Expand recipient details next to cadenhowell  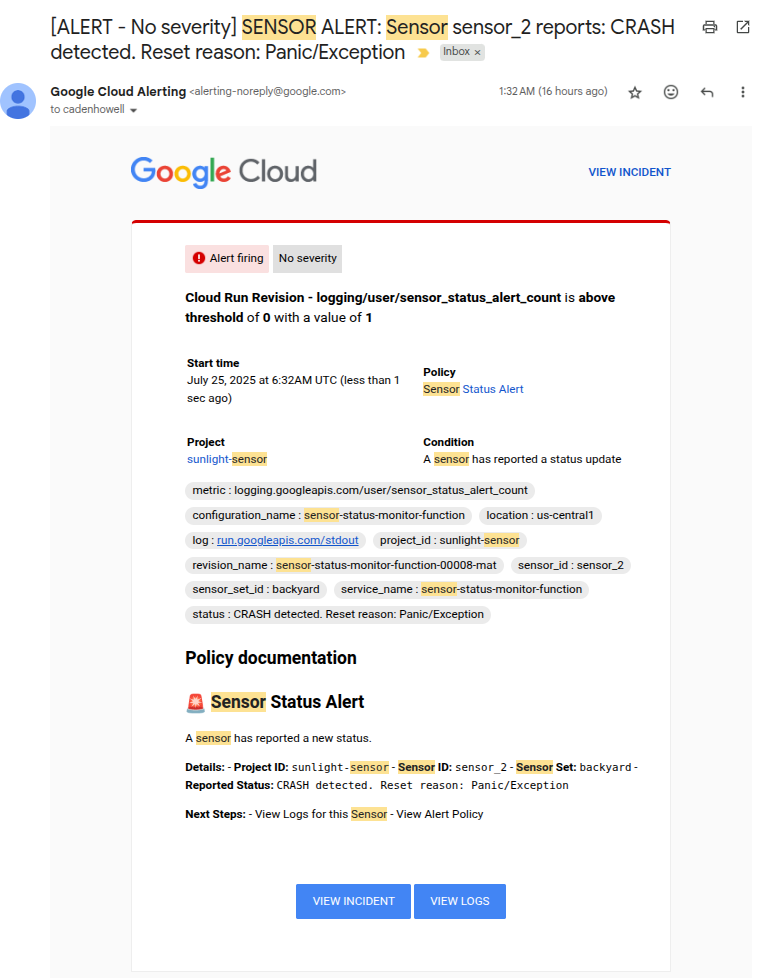click(134, 111)
